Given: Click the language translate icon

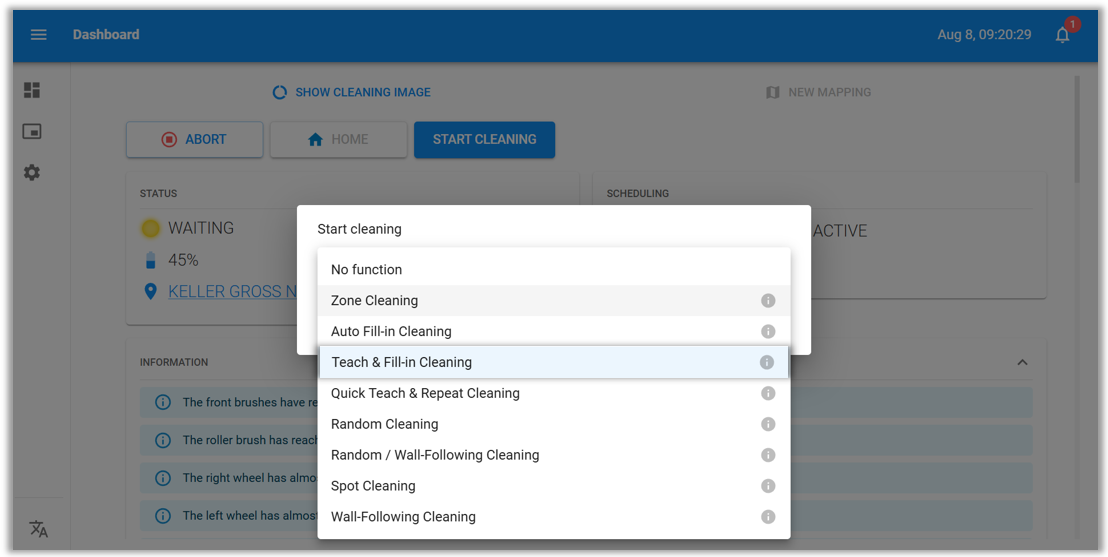Looking at the screenshot, I should coord(39,529).
